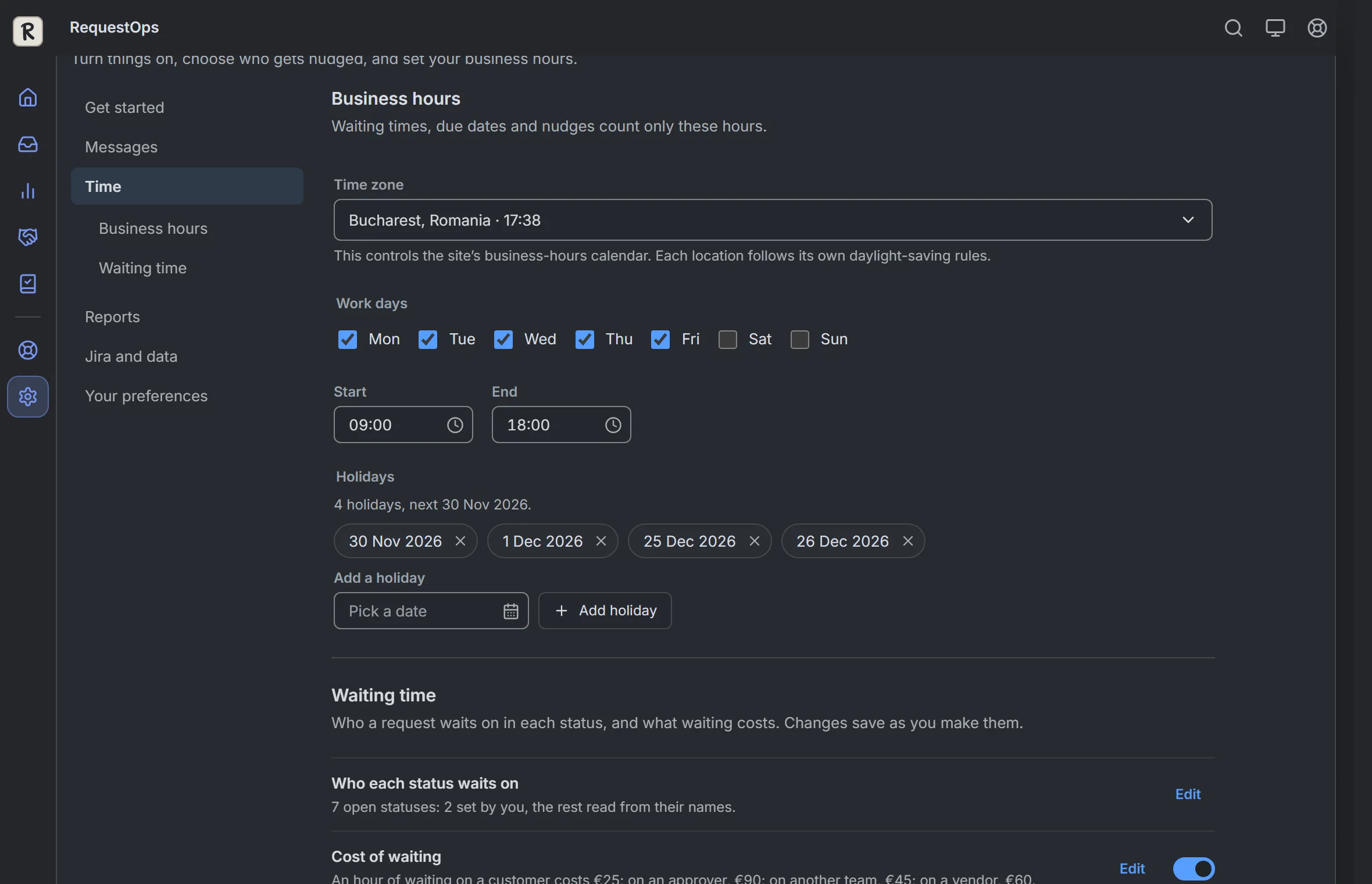Select the Time settings section

tap(187, 186)
